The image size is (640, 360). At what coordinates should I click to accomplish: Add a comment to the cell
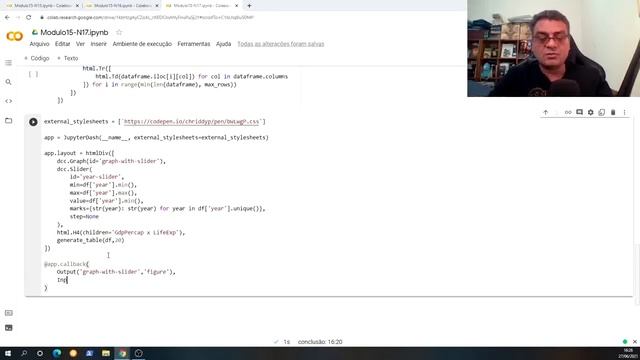579,112
